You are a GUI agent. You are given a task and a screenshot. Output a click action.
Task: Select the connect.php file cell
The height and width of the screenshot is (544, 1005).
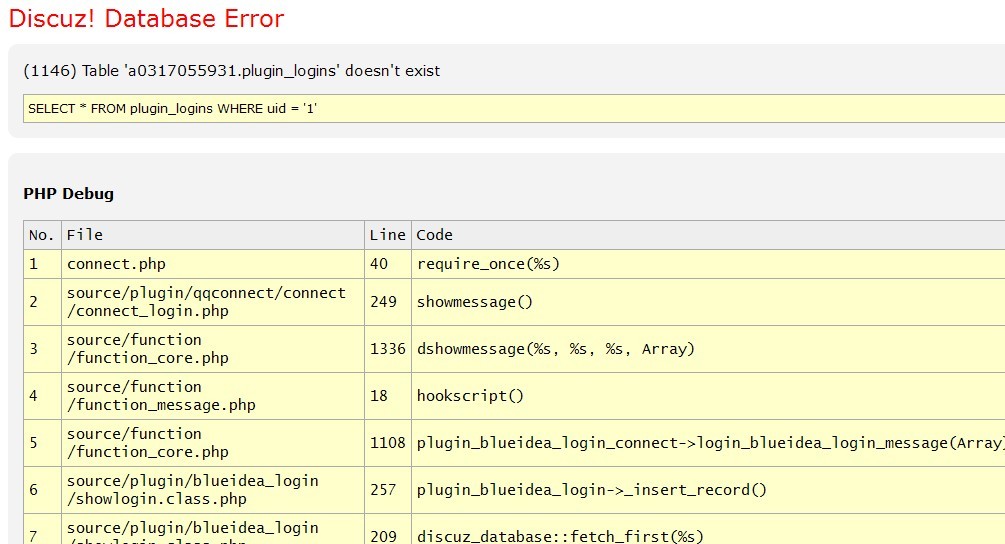point(116,264)
